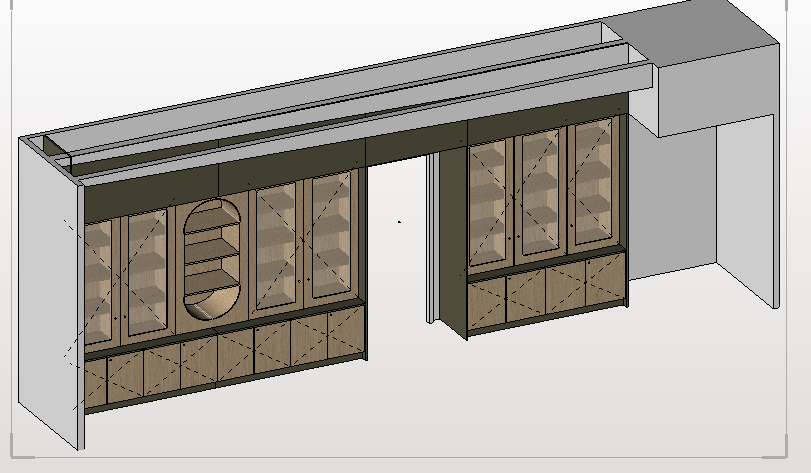Select leftmost lower door of left cabinet

coord(96,383)
